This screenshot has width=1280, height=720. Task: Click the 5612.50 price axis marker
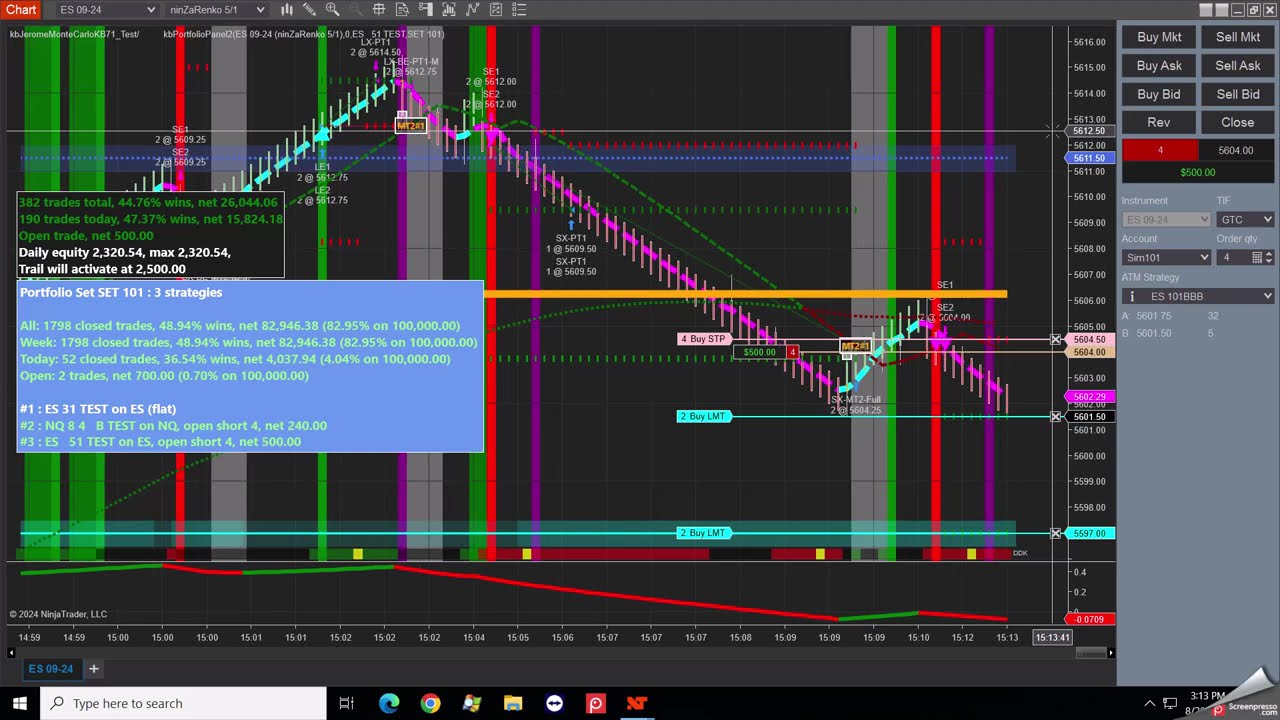click(x=1088, y=131)
